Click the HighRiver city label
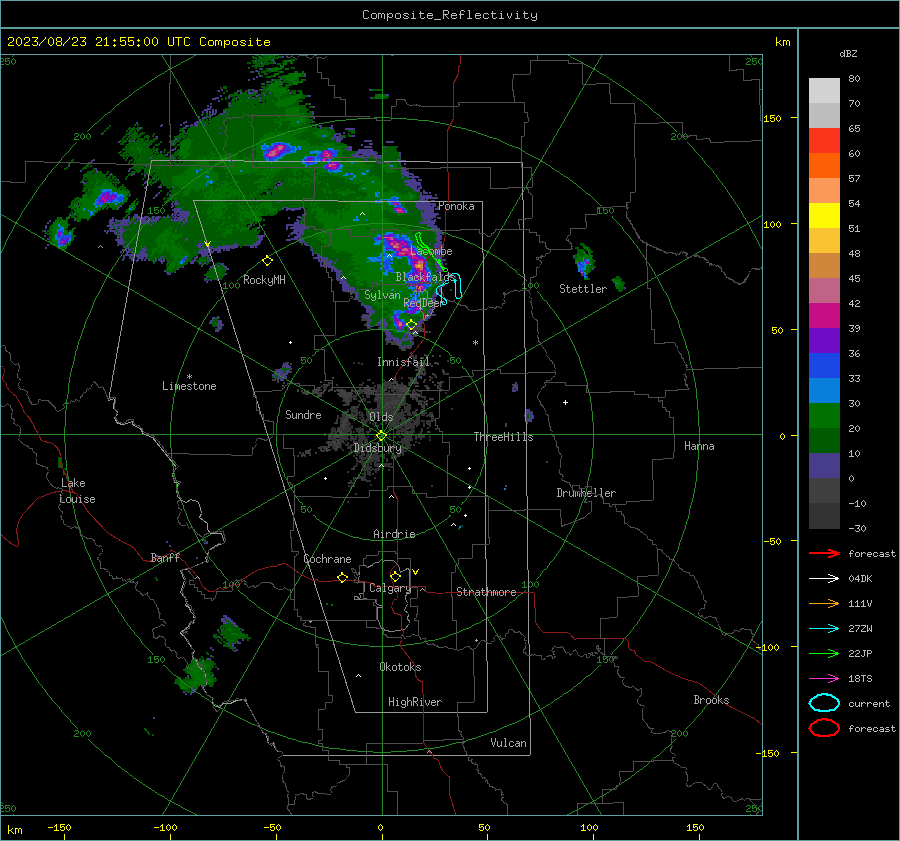Screen dimensions: 900x841 (414, 702)
